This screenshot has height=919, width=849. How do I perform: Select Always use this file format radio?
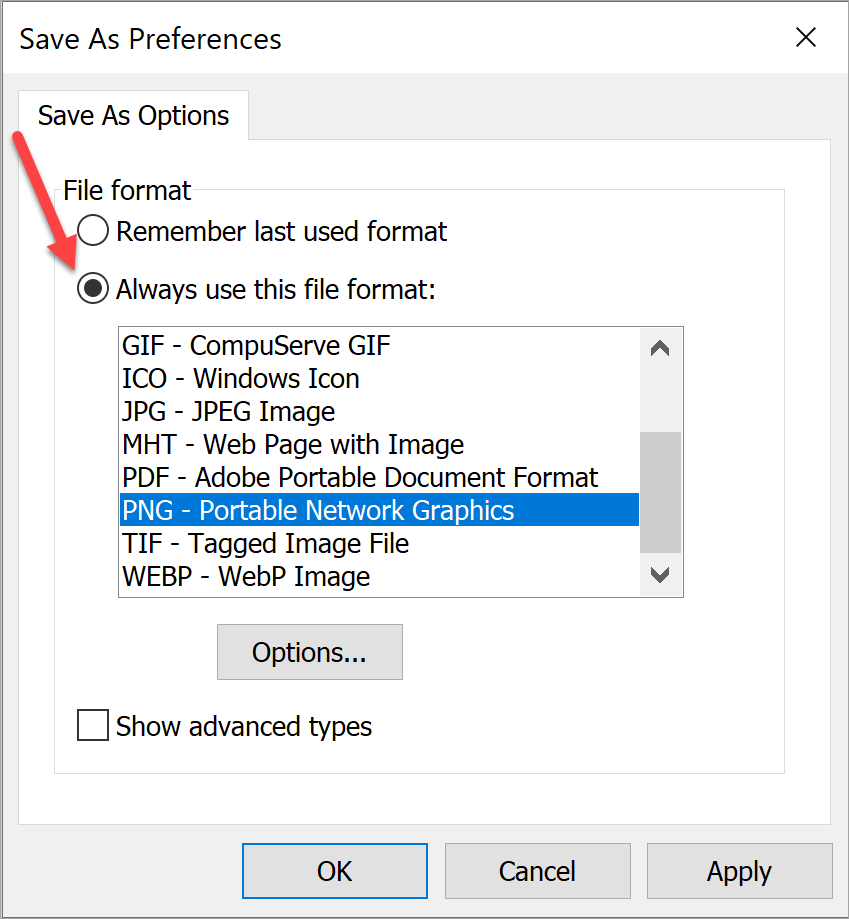point(93,290)
